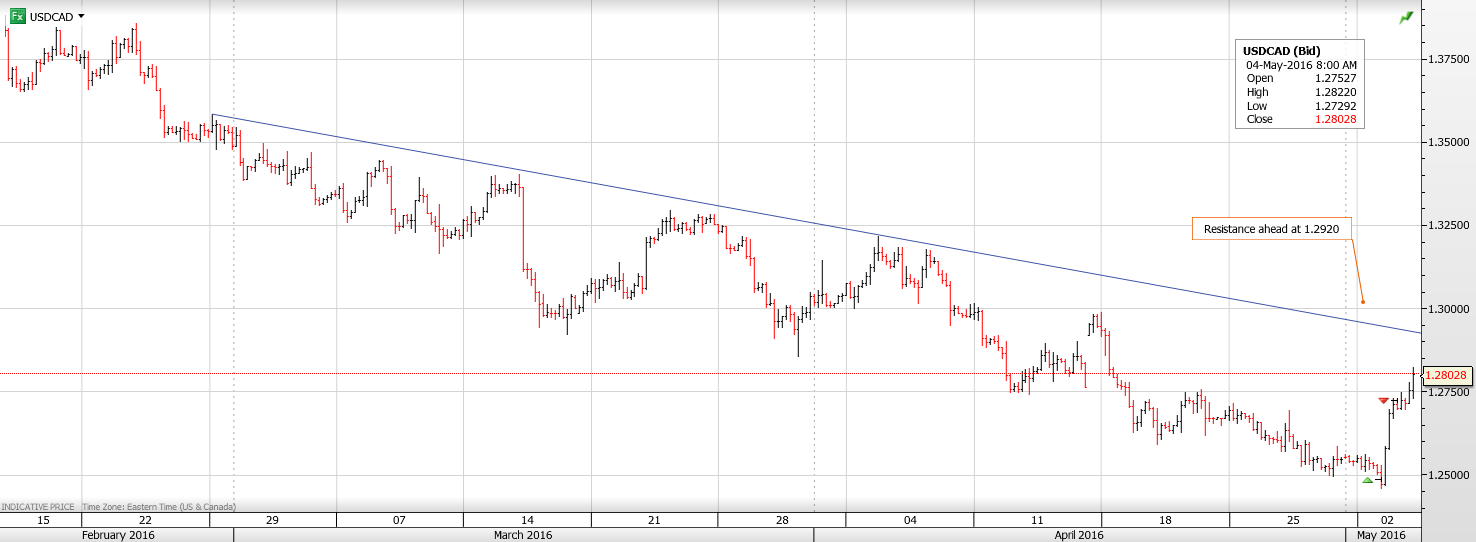Click the green Fx instrument icon
Screen dimensions: 1476x542
pyautogui.click(x=16, y=16)
